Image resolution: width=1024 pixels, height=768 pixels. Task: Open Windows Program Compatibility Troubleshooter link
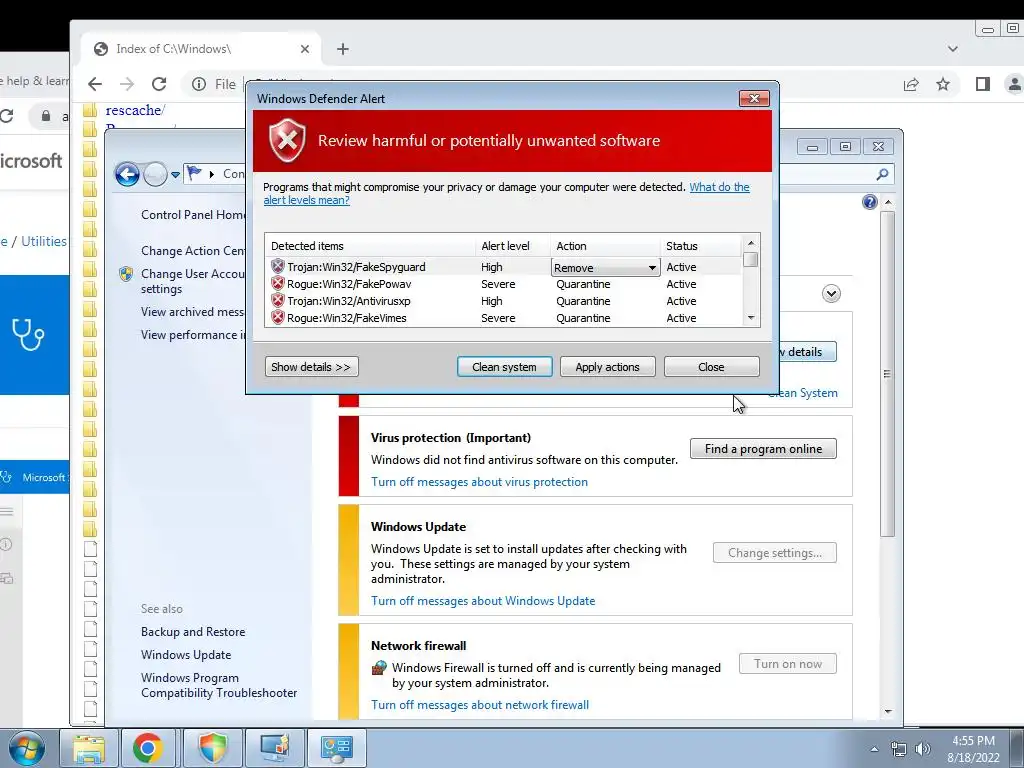219,685
